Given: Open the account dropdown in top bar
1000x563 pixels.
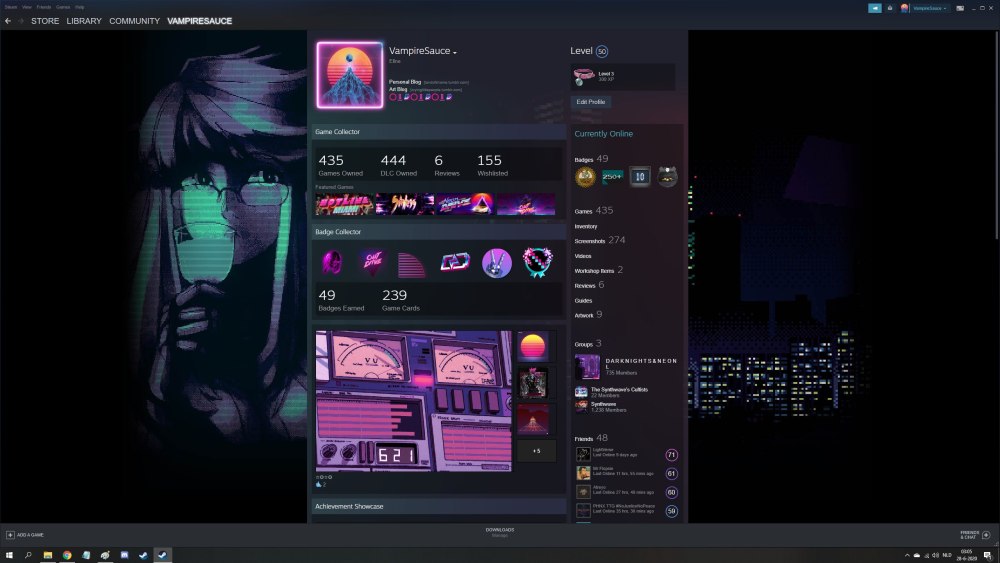Looking at the screenshot, I should tap(930, 8).
